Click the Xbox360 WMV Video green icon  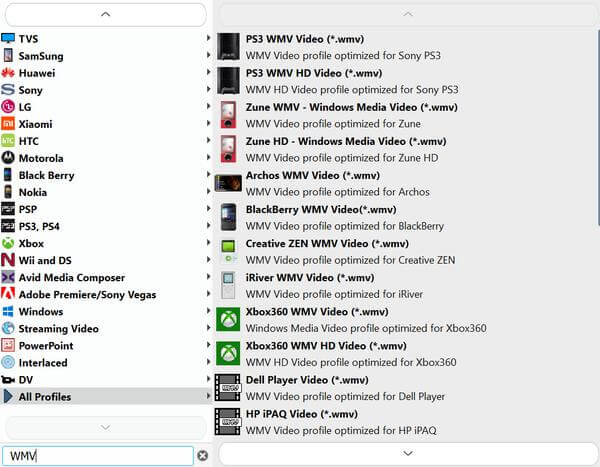click(228, 319)
